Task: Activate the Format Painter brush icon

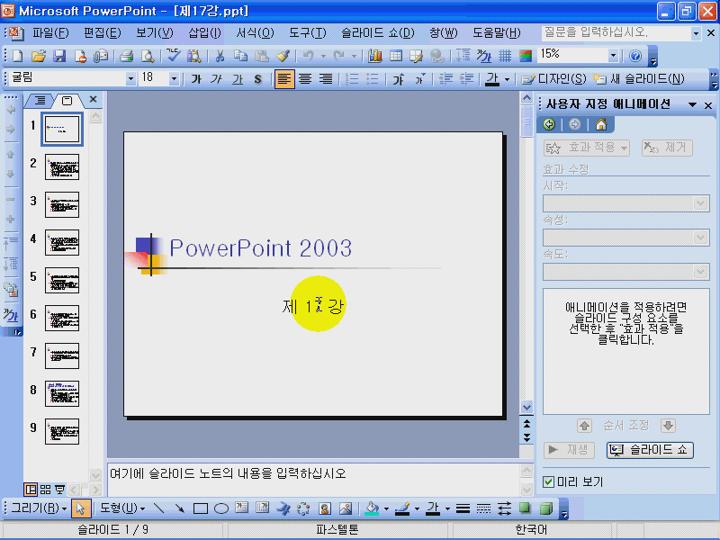Action: click(283, 56)
